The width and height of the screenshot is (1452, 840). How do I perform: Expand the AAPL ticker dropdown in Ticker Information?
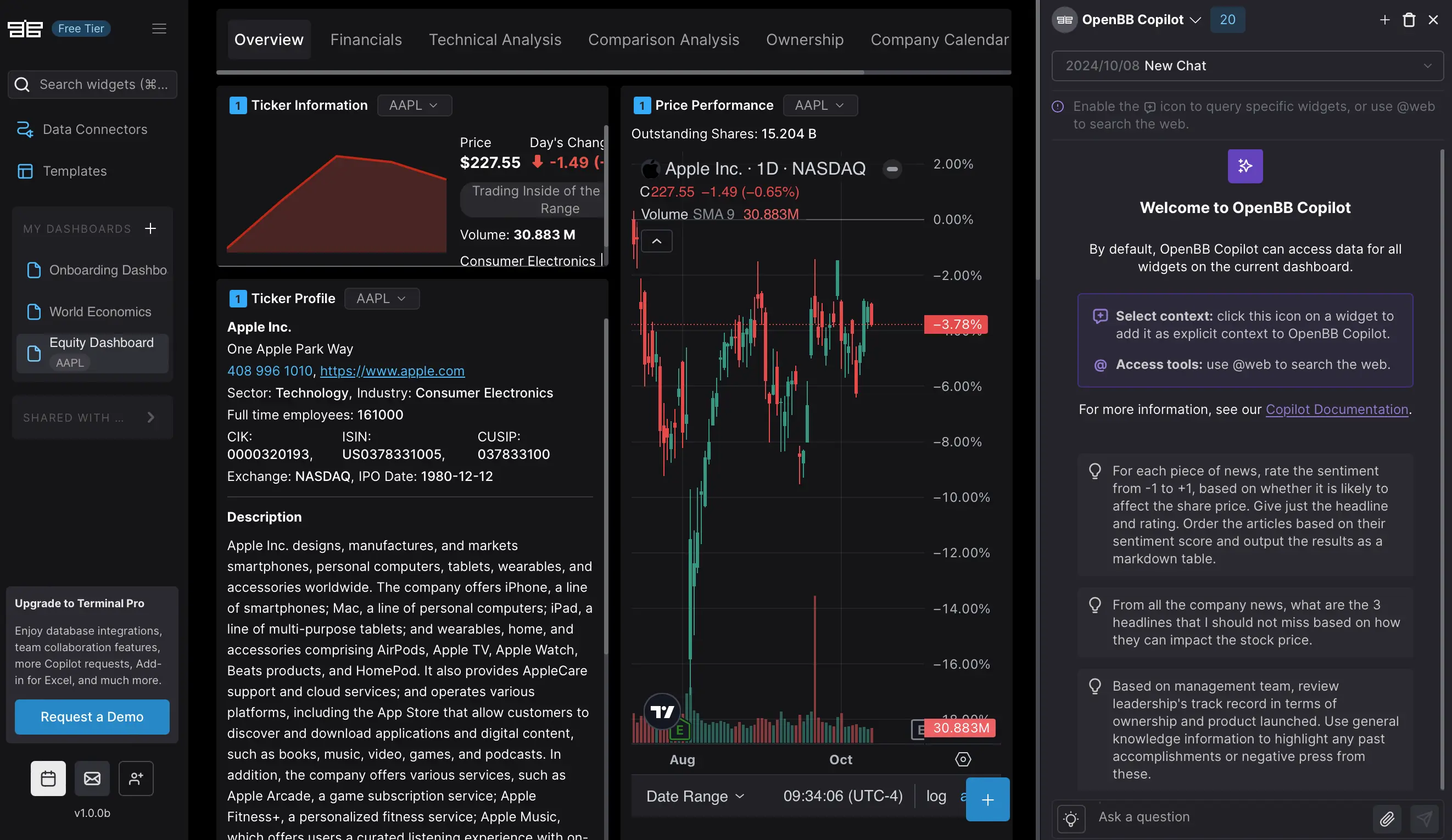[412, 104]
